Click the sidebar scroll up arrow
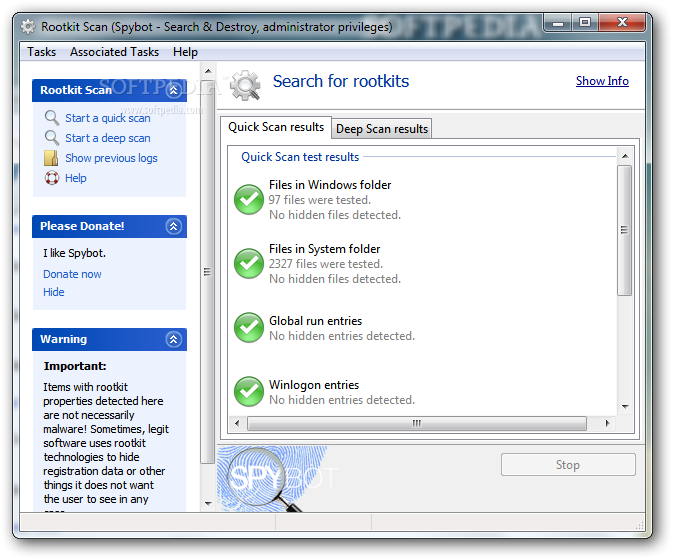The image size is (673, 559). (x=208, y=71)
